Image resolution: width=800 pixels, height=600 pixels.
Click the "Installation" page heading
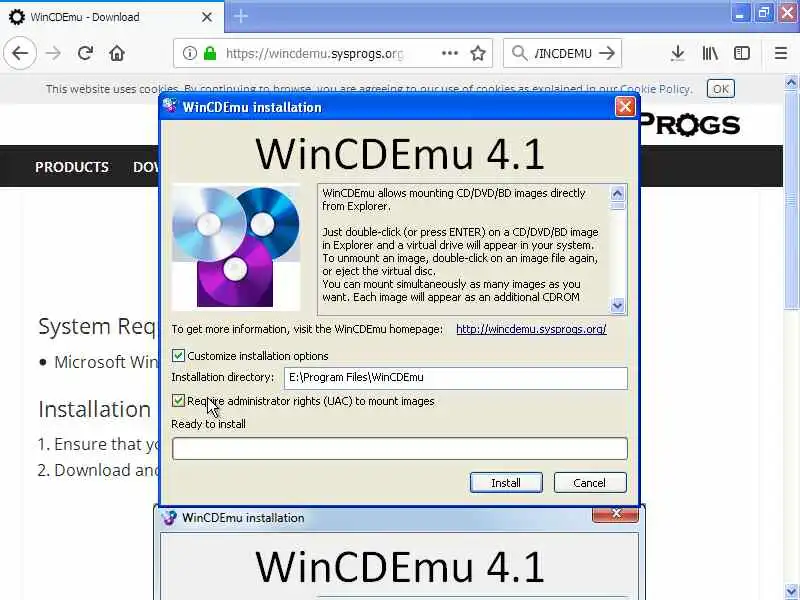pos(94,409)
